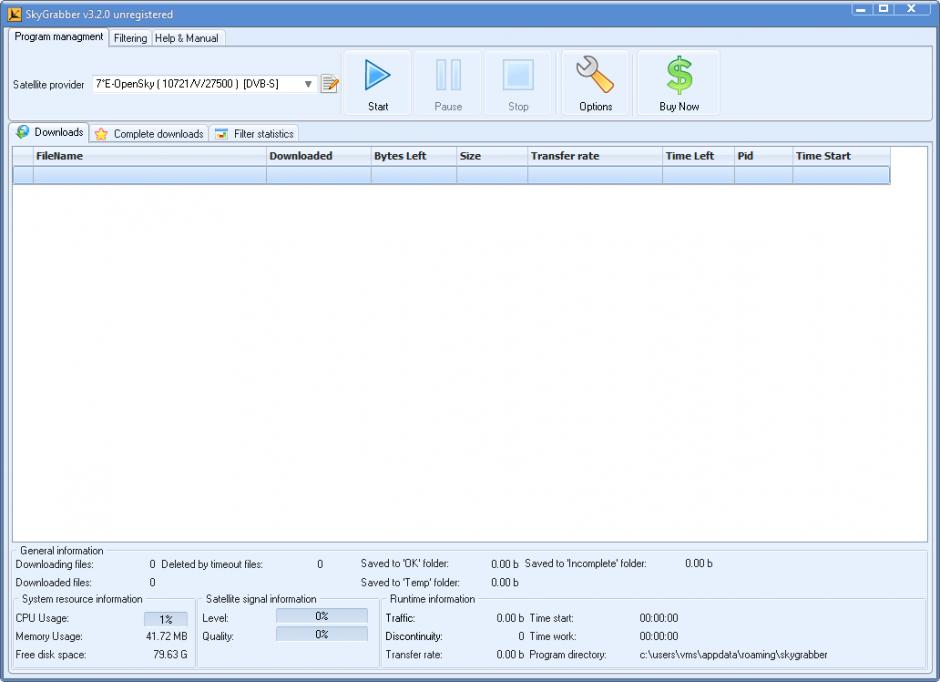Sort by Downloaded column header

pyautogui.click(x=318, y=156)
